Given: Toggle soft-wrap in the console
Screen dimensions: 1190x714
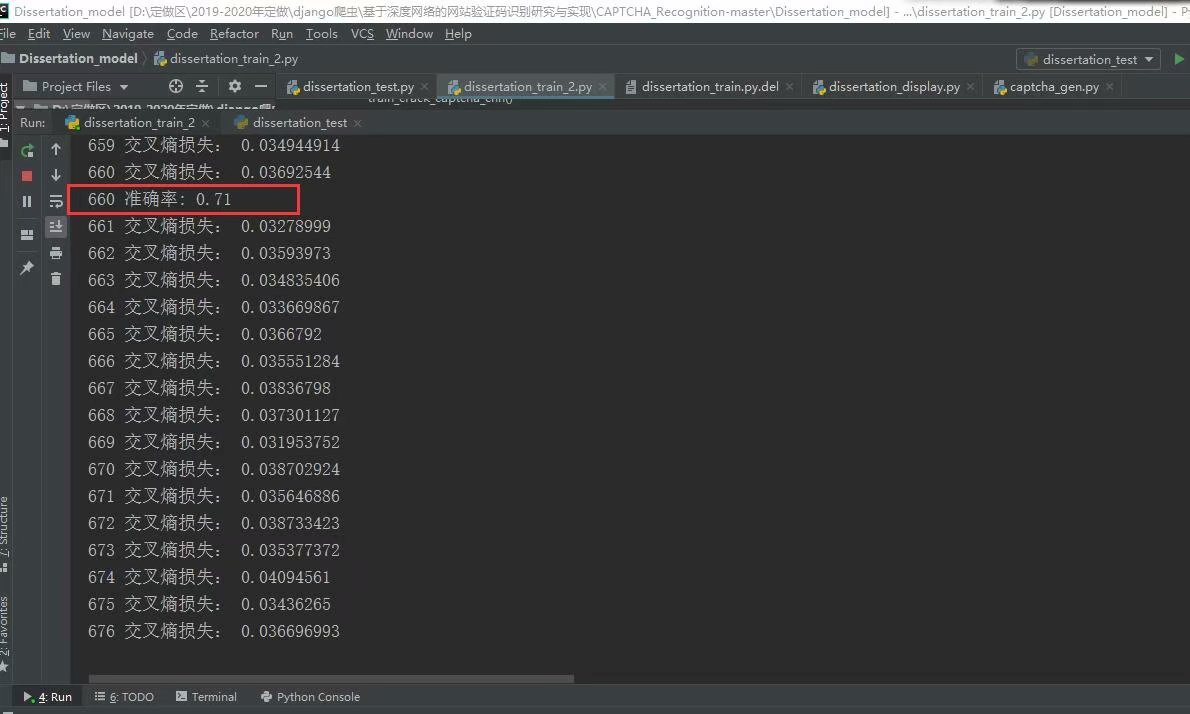Looking at the screenshot, I should pyautogui.click(x=55, y=201).
